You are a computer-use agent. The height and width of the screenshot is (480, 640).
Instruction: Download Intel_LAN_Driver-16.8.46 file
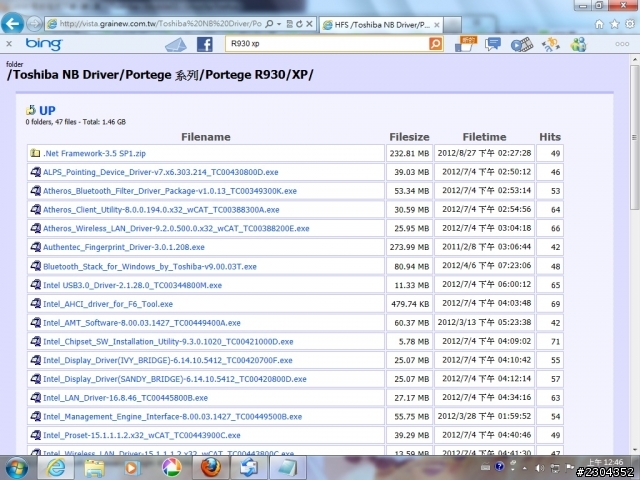tap(125, 398)
